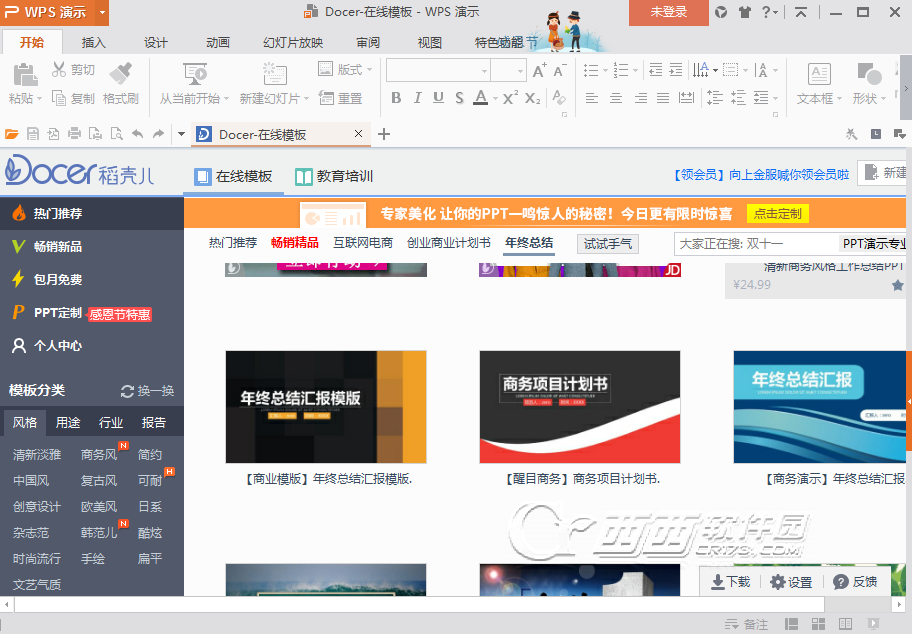Click the 领会员 membership link
Screen dimensions: 912x634
(x=761, y=174)
